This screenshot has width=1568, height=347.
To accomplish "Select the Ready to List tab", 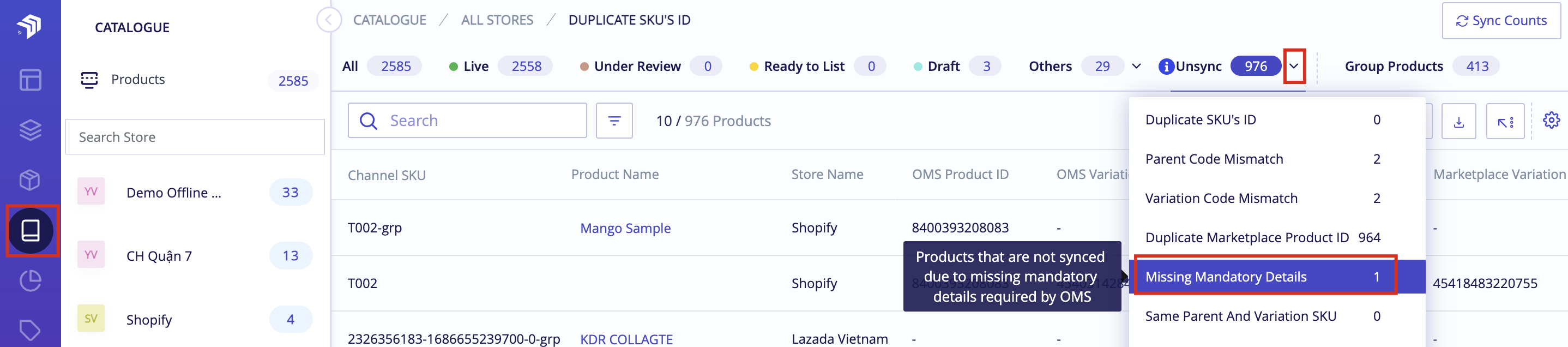I will (x=817, y=67).
